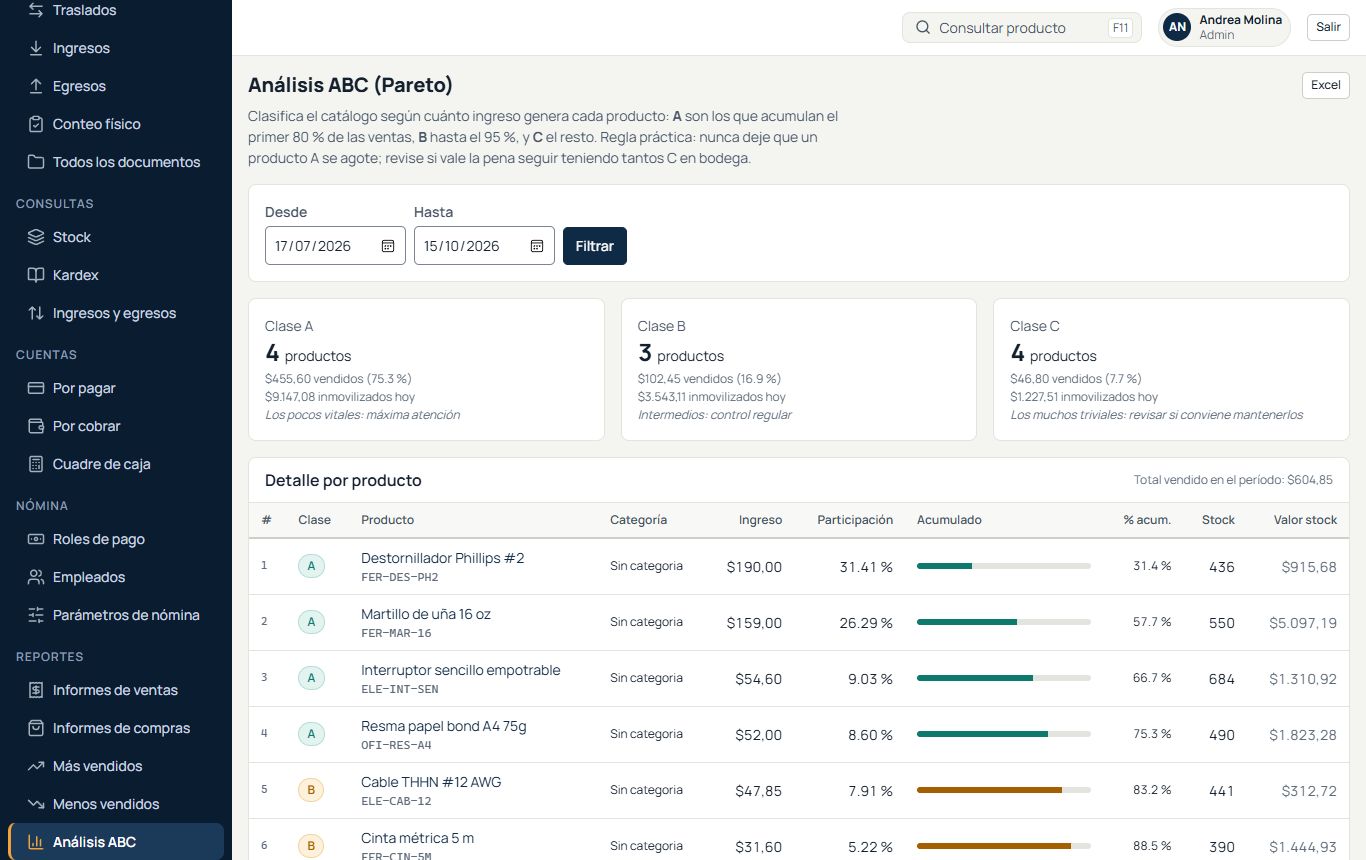
Task: Export the report with the Excel button
Action: tap(1326, 85)
